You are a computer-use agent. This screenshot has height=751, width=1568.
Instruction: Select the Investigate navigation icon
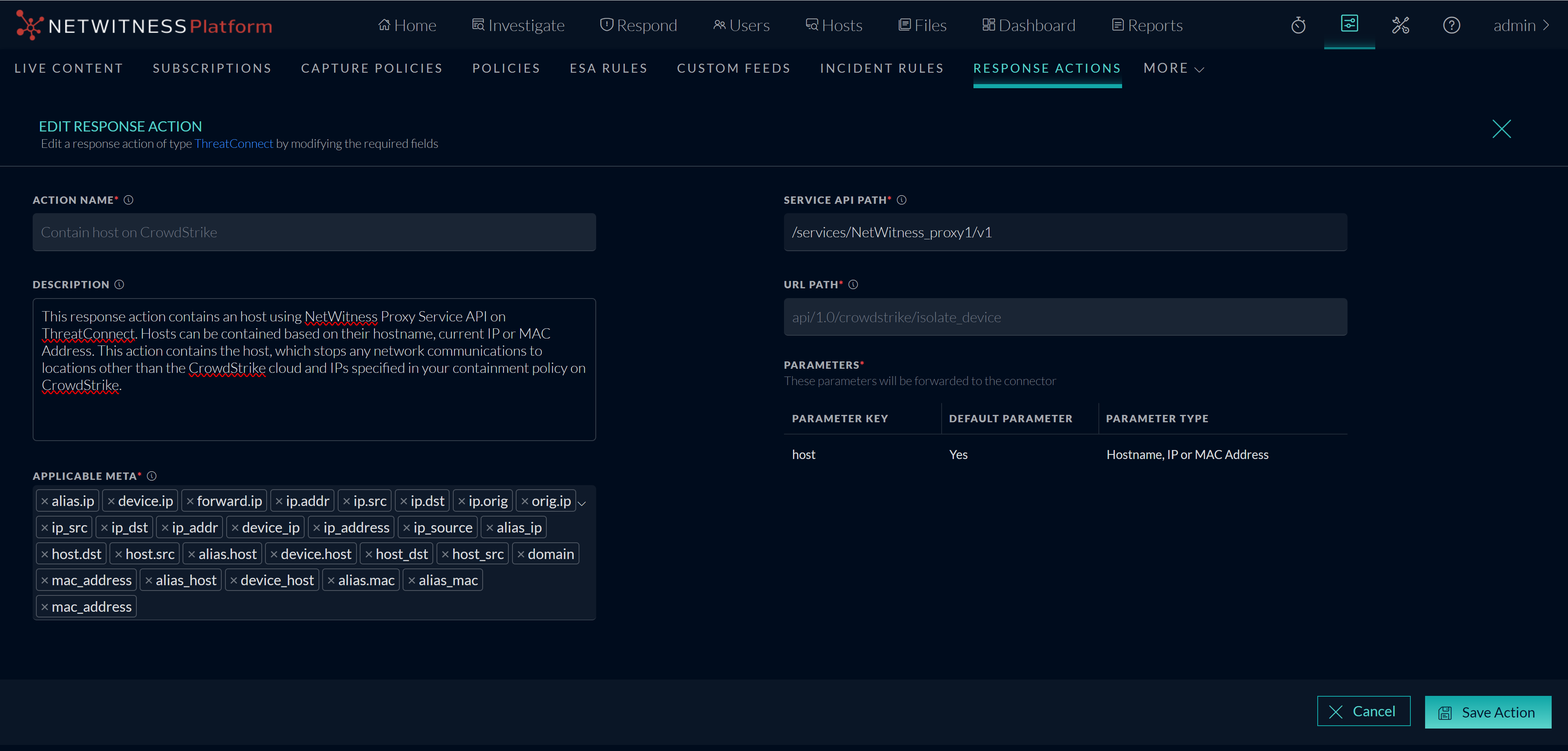[x=479, y=25]
